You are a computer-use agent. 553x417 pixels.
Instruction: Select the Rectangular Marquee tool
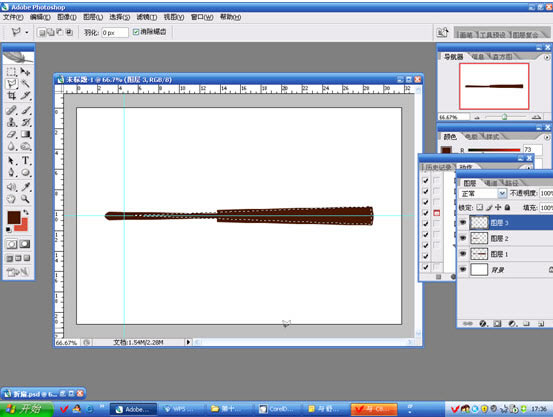click(11, 72)
